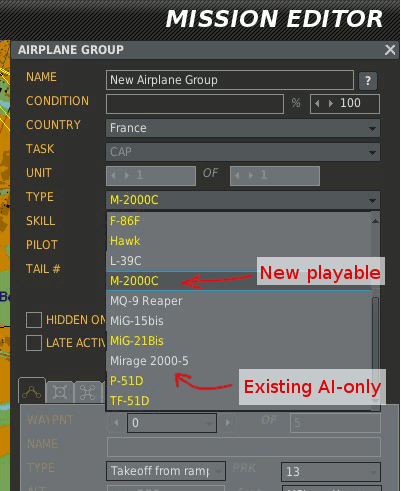401x491 pixels.
Task: Choose M-2000C in the type list
Action: [x=238, y=281]
